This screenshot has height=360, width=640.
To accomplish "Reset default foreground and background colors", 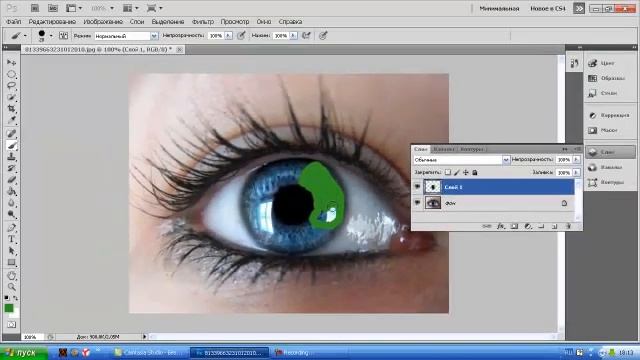I will 7,298.
